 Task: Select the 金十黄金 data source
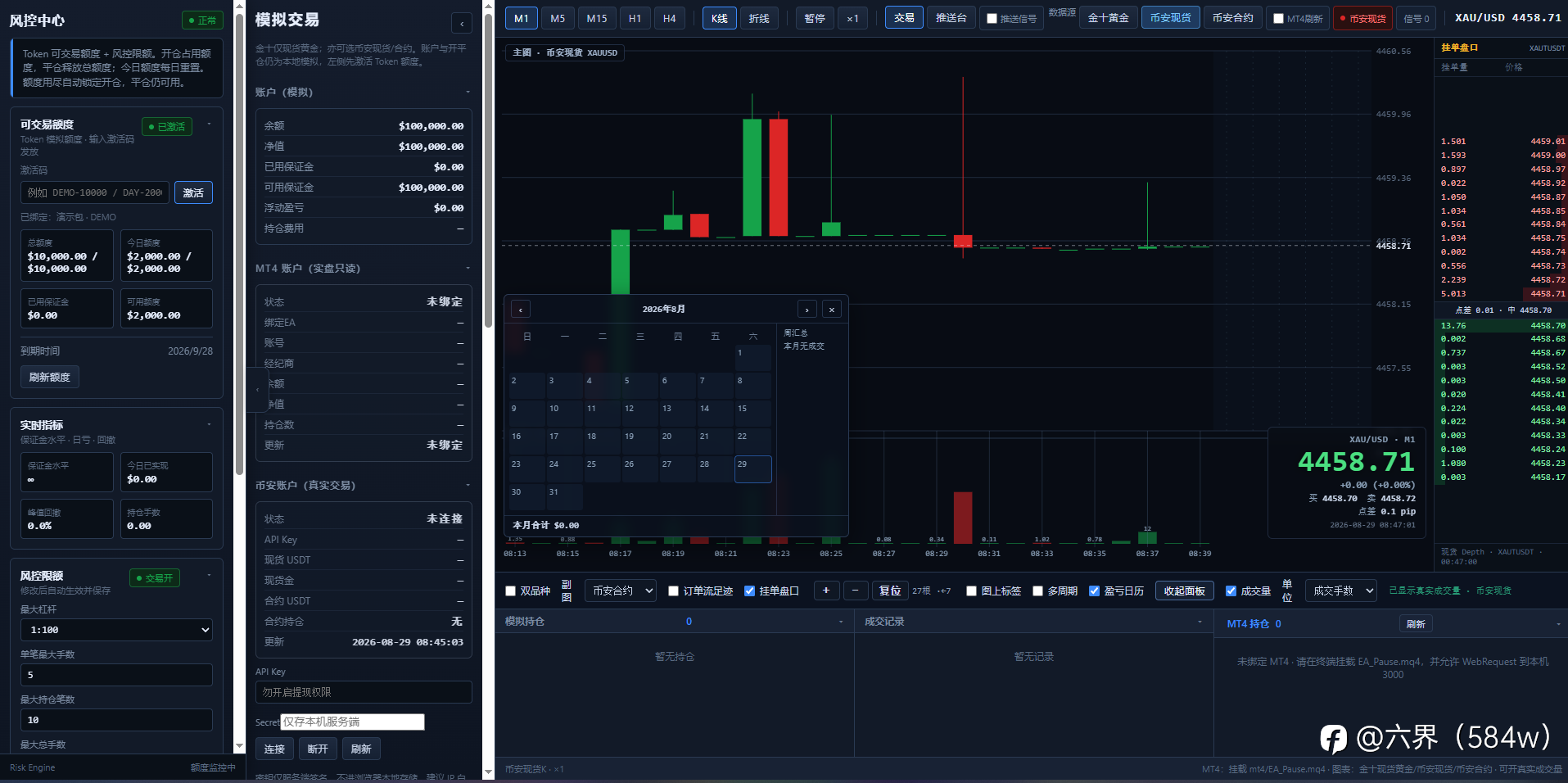tap(1108, 18)
